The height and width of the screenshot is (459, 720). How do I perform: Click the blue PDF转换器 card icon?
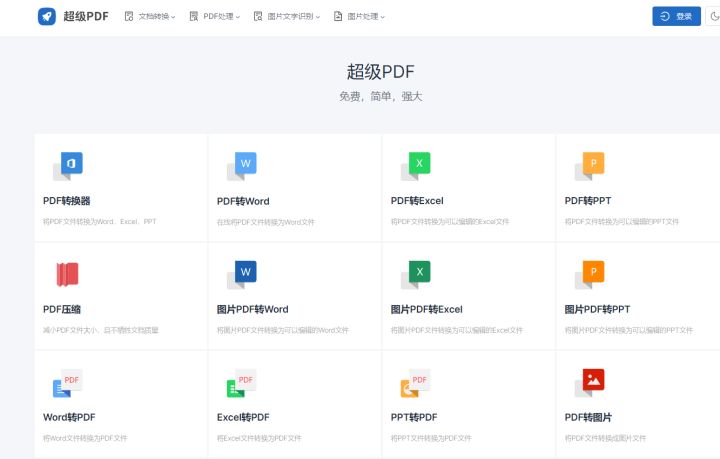(68, 166)
